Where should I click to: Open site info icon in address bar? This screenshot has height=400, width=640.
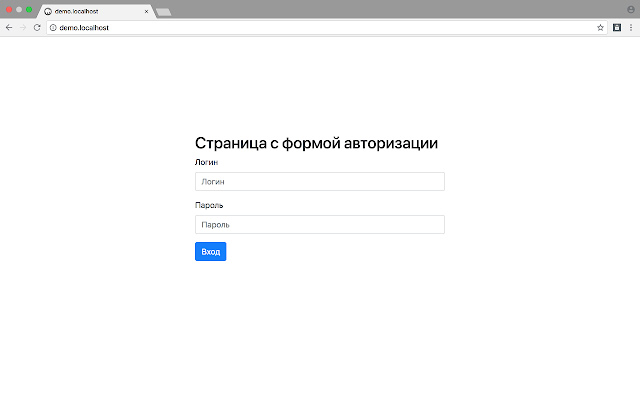pyautogui.click(x=53, y=28)
